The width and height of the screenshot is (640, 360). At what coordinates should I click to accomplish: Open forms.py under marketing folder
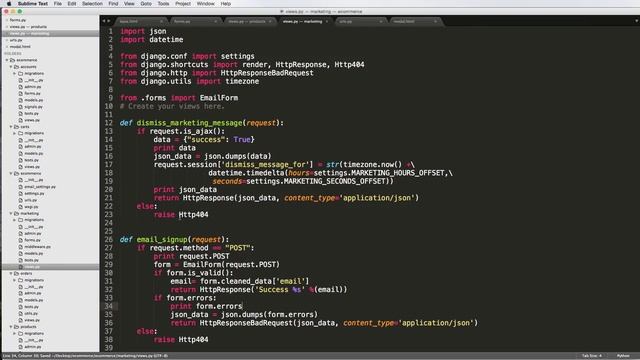tap(32, 240)
